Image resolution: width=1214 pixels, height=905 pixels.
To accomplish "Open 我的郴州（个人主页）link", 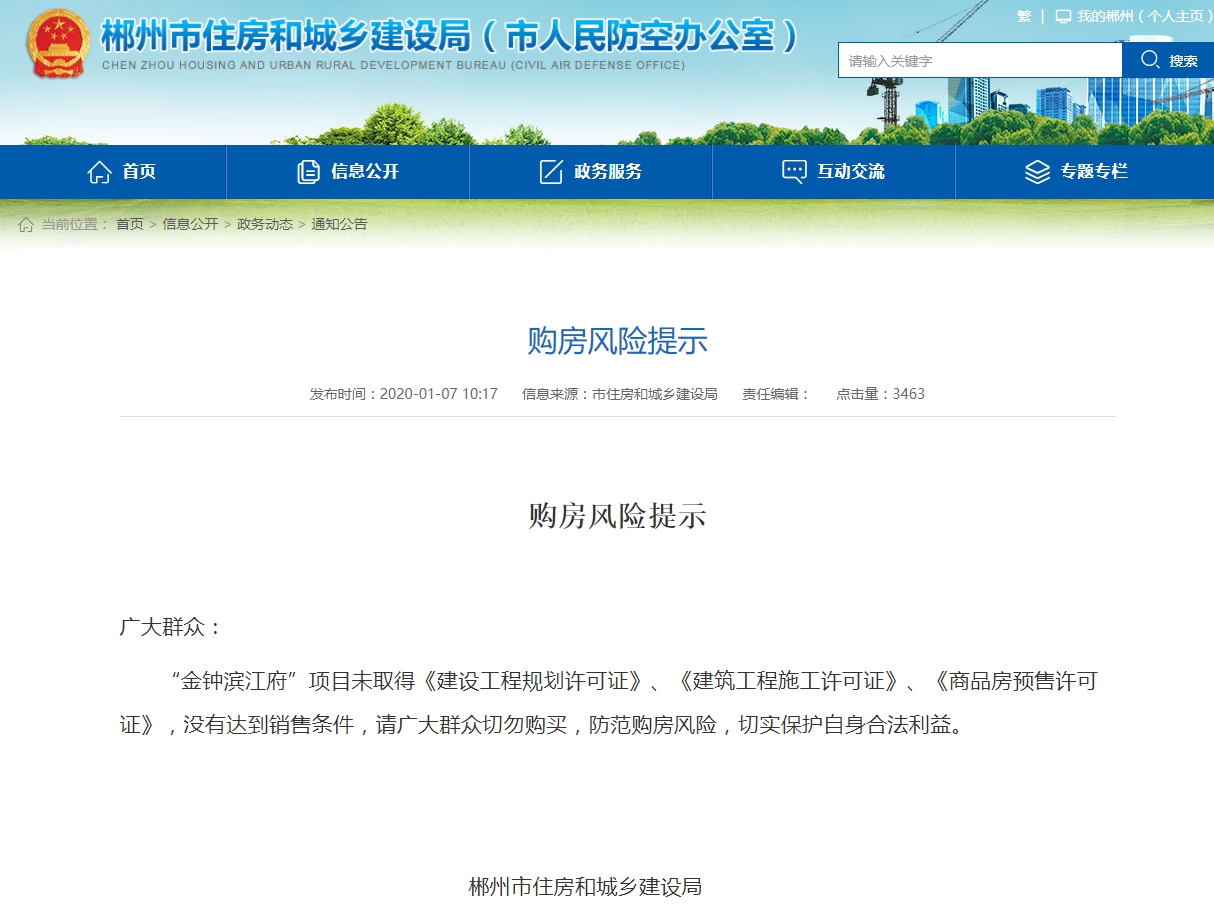I will (x=1141, y=17).
